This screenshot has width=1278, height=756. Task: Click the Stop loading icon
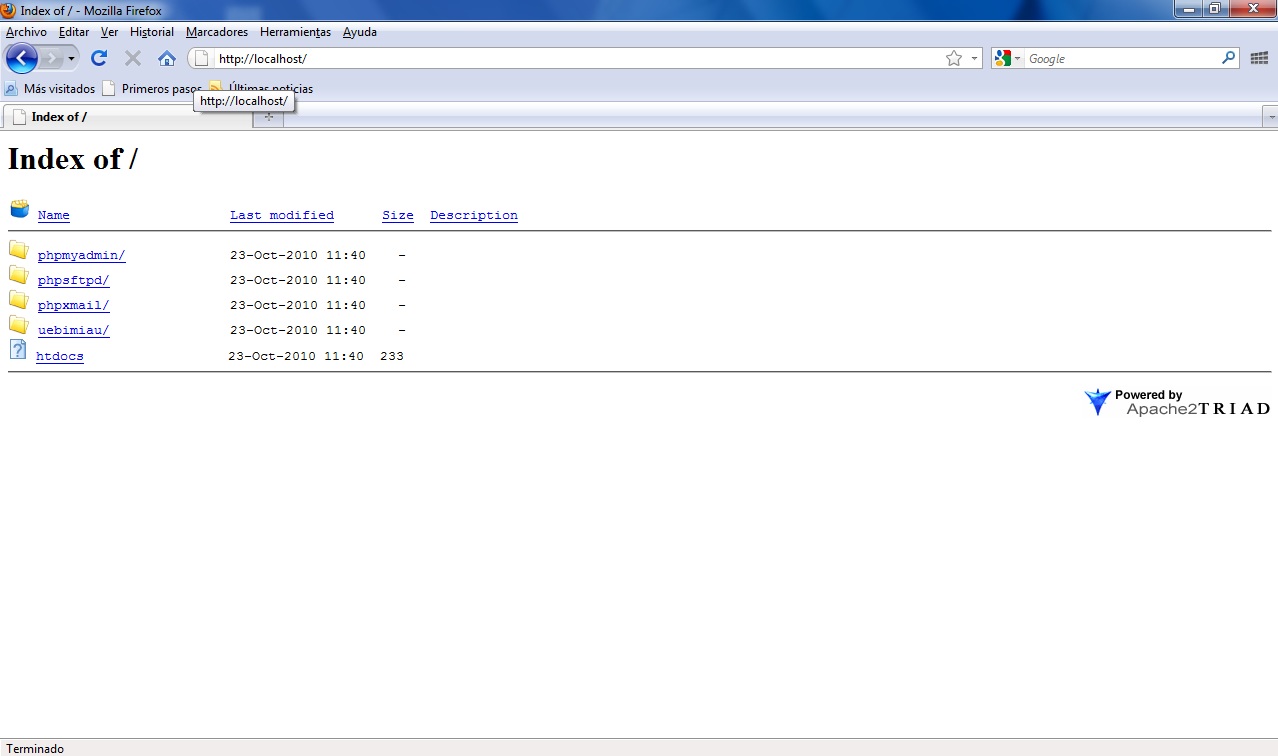click(132, 58)
